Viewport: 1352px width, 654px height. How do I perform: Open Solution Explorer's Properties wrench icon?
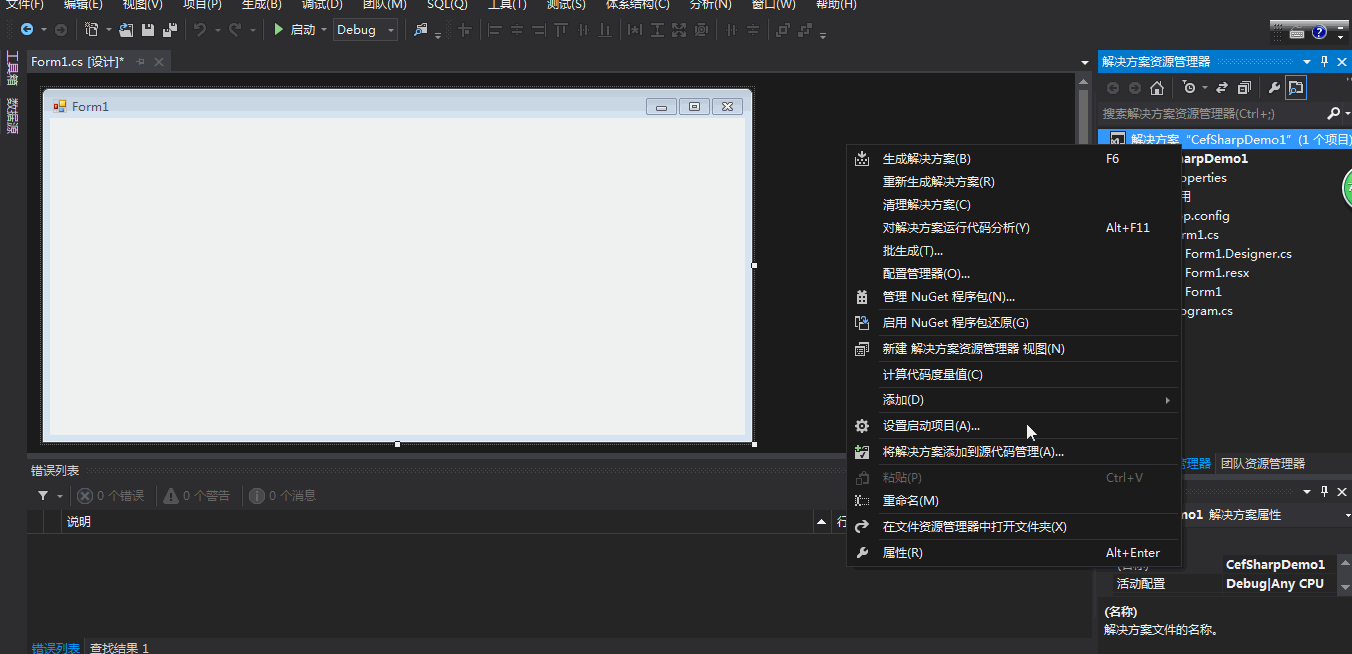point(1273,88)
